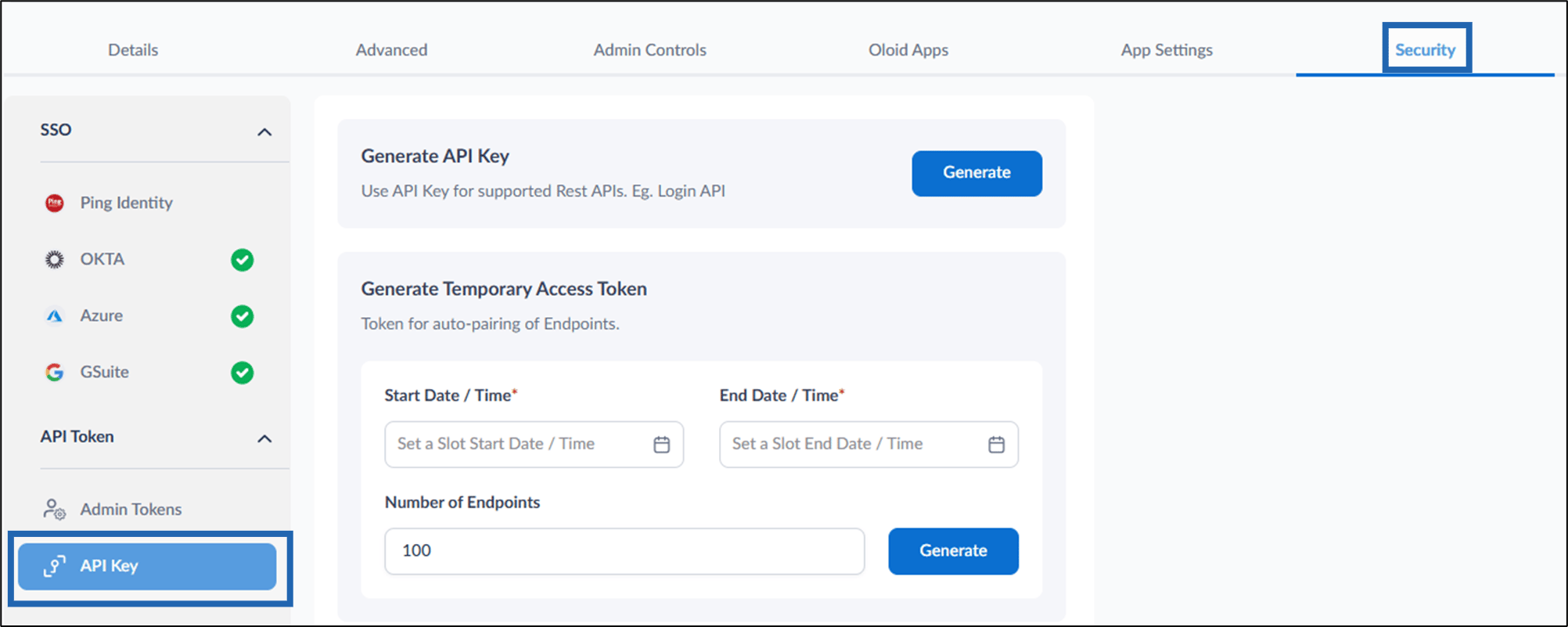The image size is (1568, 627).
Task: Select the Security tab
Action: point(1426,50)
